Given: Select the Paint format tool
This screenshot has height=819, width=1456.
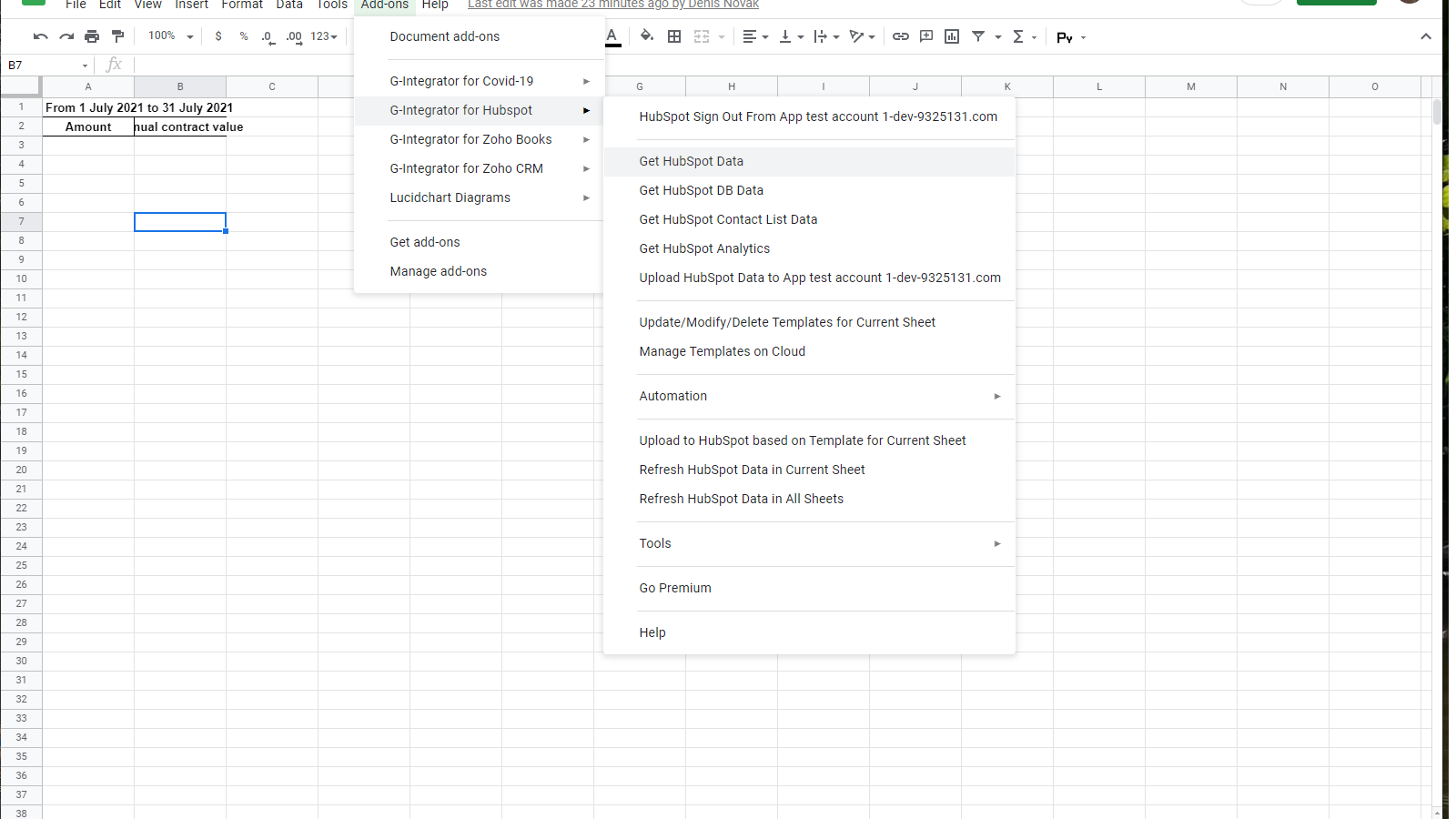Looking at the screenshot, I should pos(117,36).
